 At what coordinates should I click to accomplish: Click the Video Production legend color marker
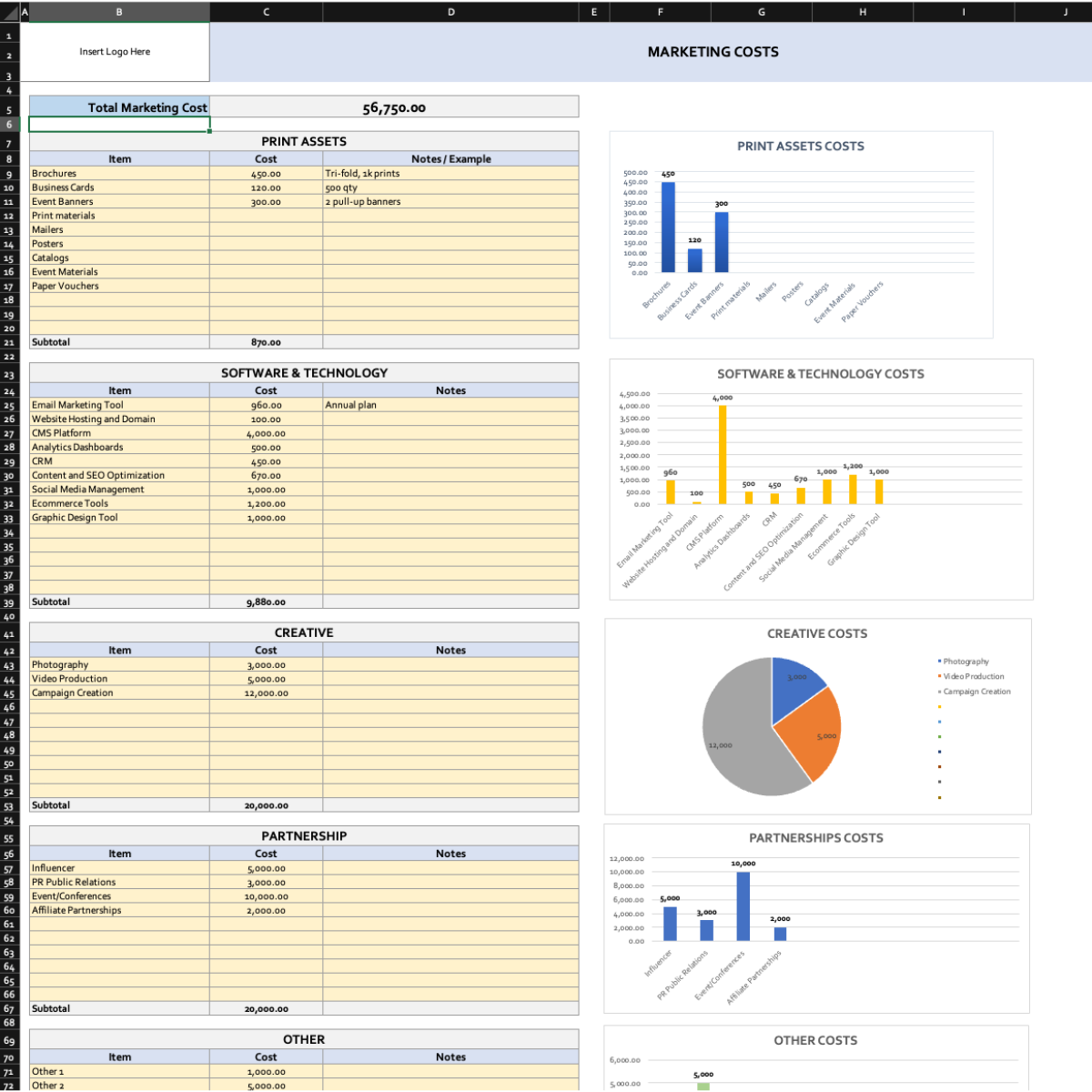click(939, 676)
